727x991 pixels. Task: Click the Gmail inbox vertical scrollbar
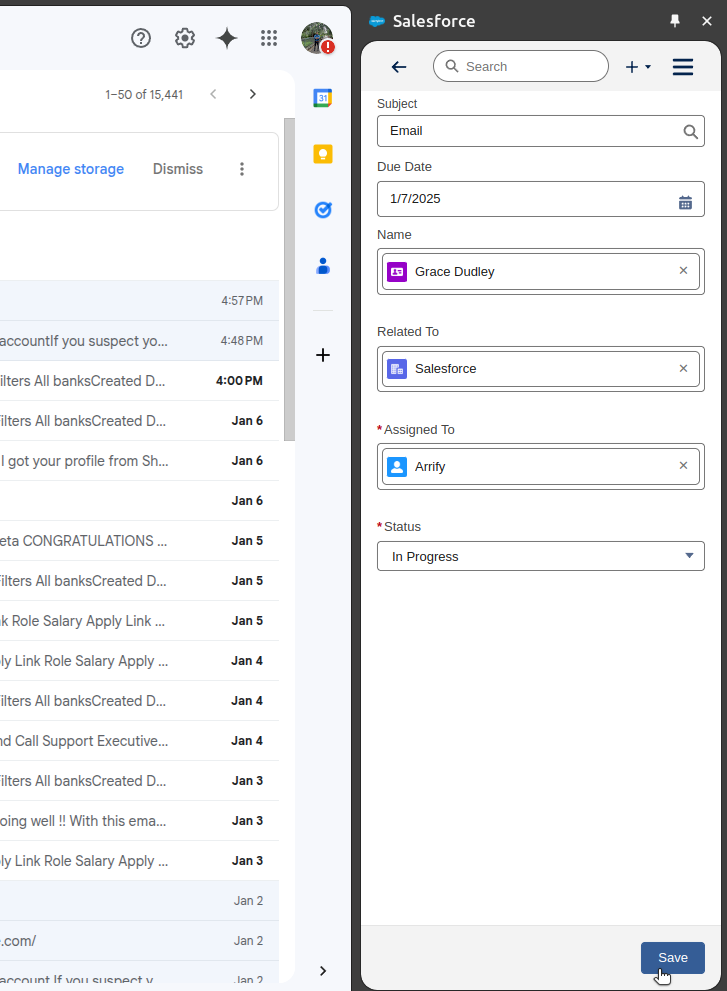(290, 279)
